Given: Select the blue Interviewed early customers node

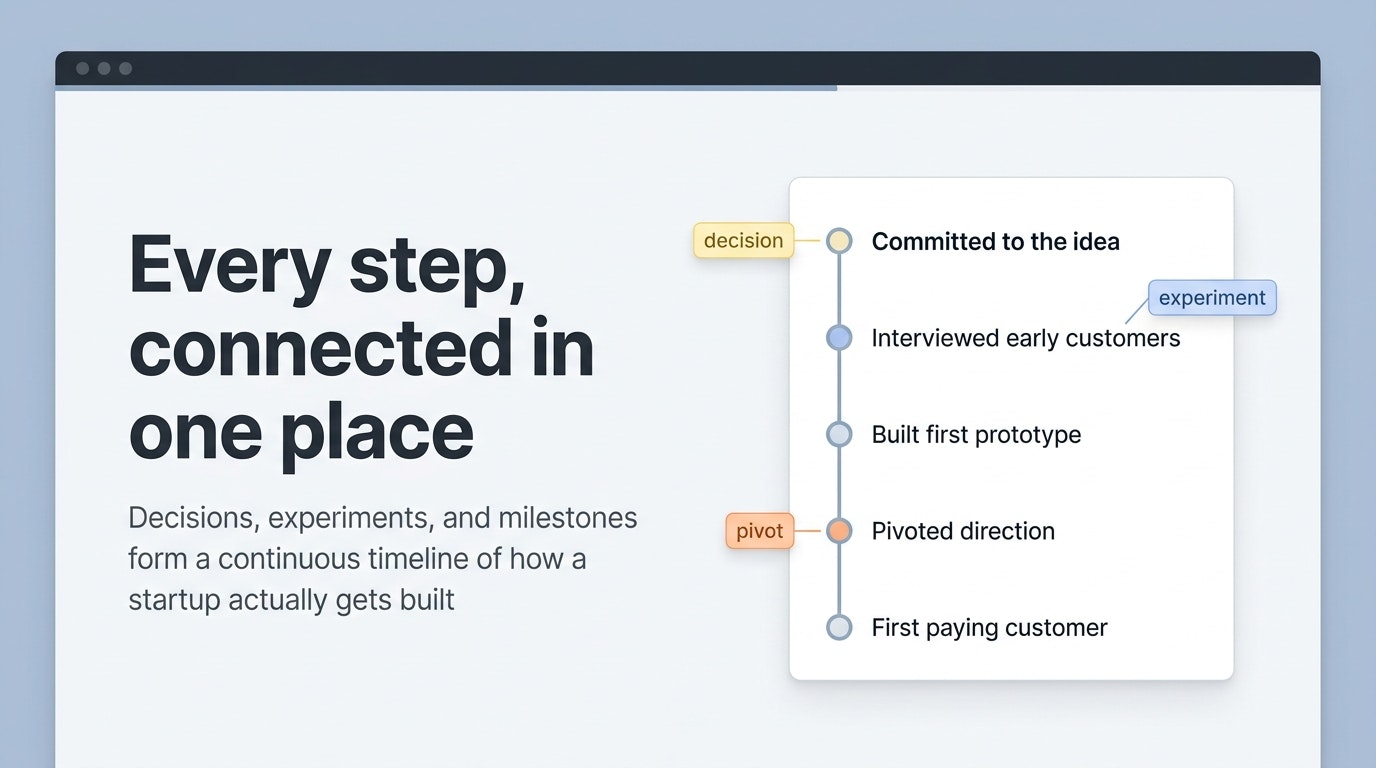Looking at the screenshot, I should [x=839, y=338].
